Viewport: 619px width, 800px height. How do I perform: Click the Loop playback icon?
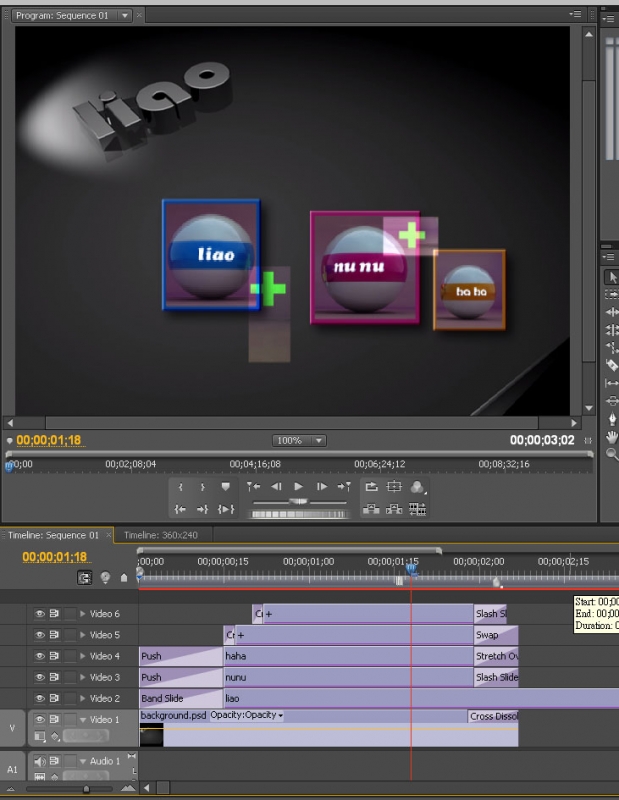[371, 487]
